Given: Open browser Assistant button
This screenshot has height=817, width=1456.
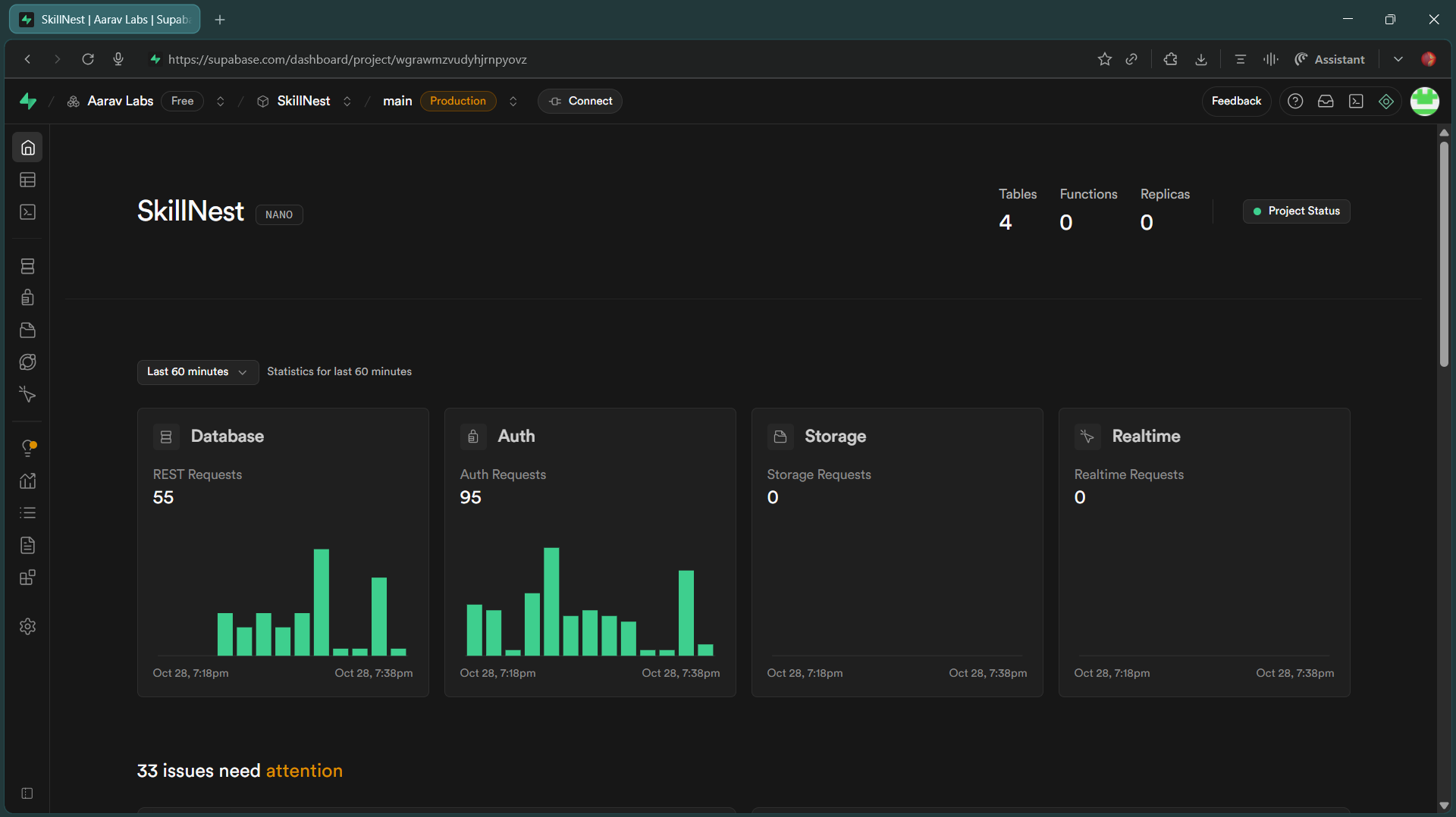Looking at the screenshot, I should tap(1330, 59).
